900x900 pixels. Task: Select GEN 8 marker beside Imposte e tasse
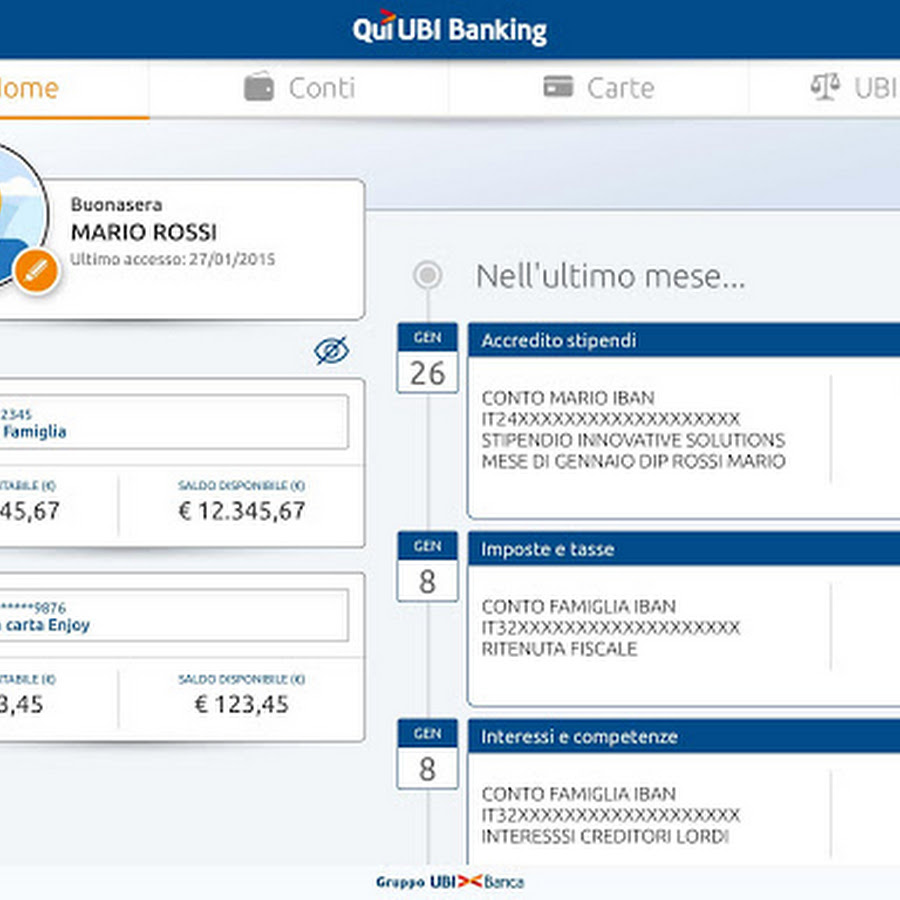click(x=428, y=567)
